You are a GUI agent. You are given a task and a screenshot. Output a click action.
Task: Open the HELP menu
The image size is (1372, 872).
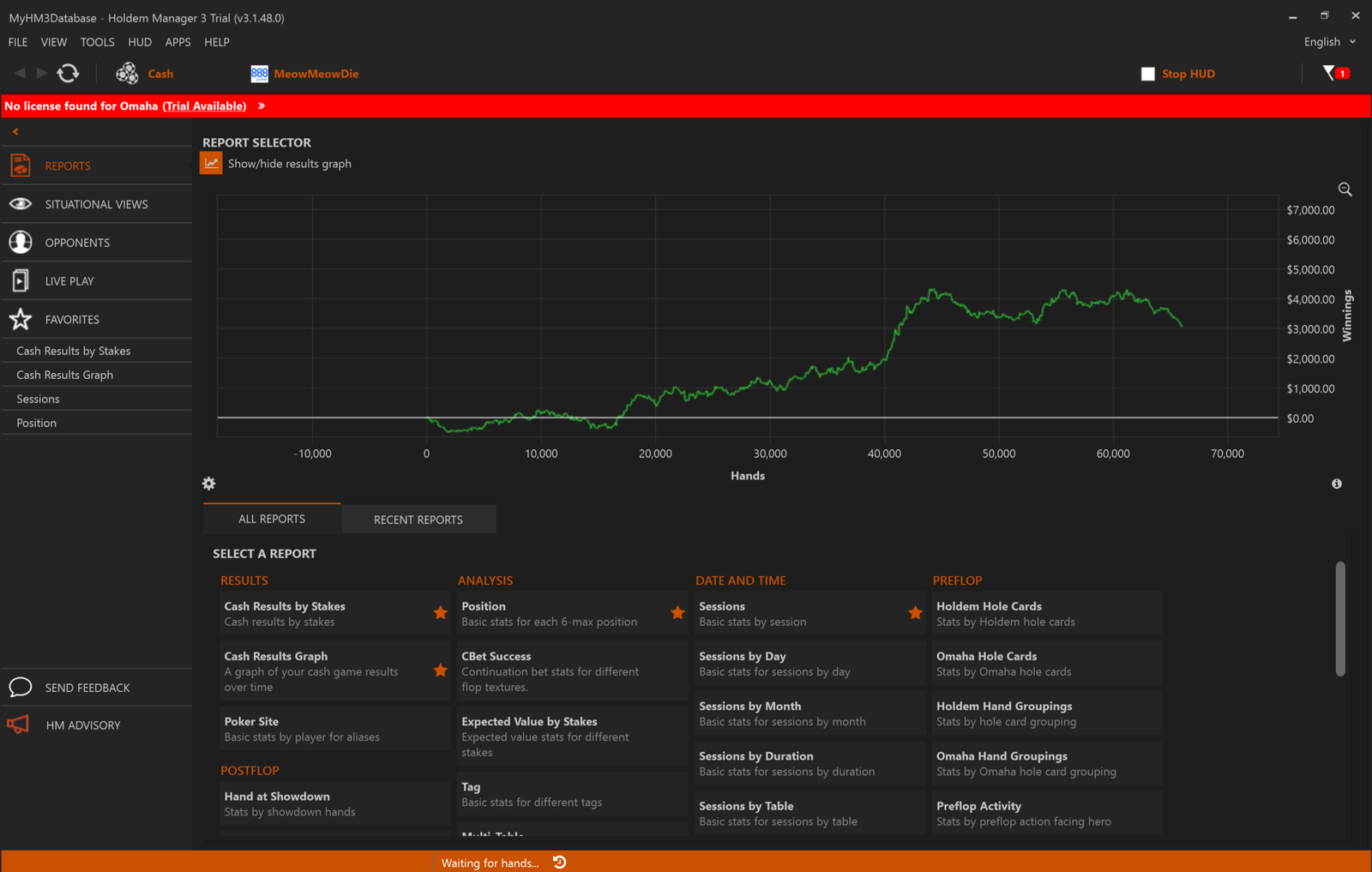point(217,42)
